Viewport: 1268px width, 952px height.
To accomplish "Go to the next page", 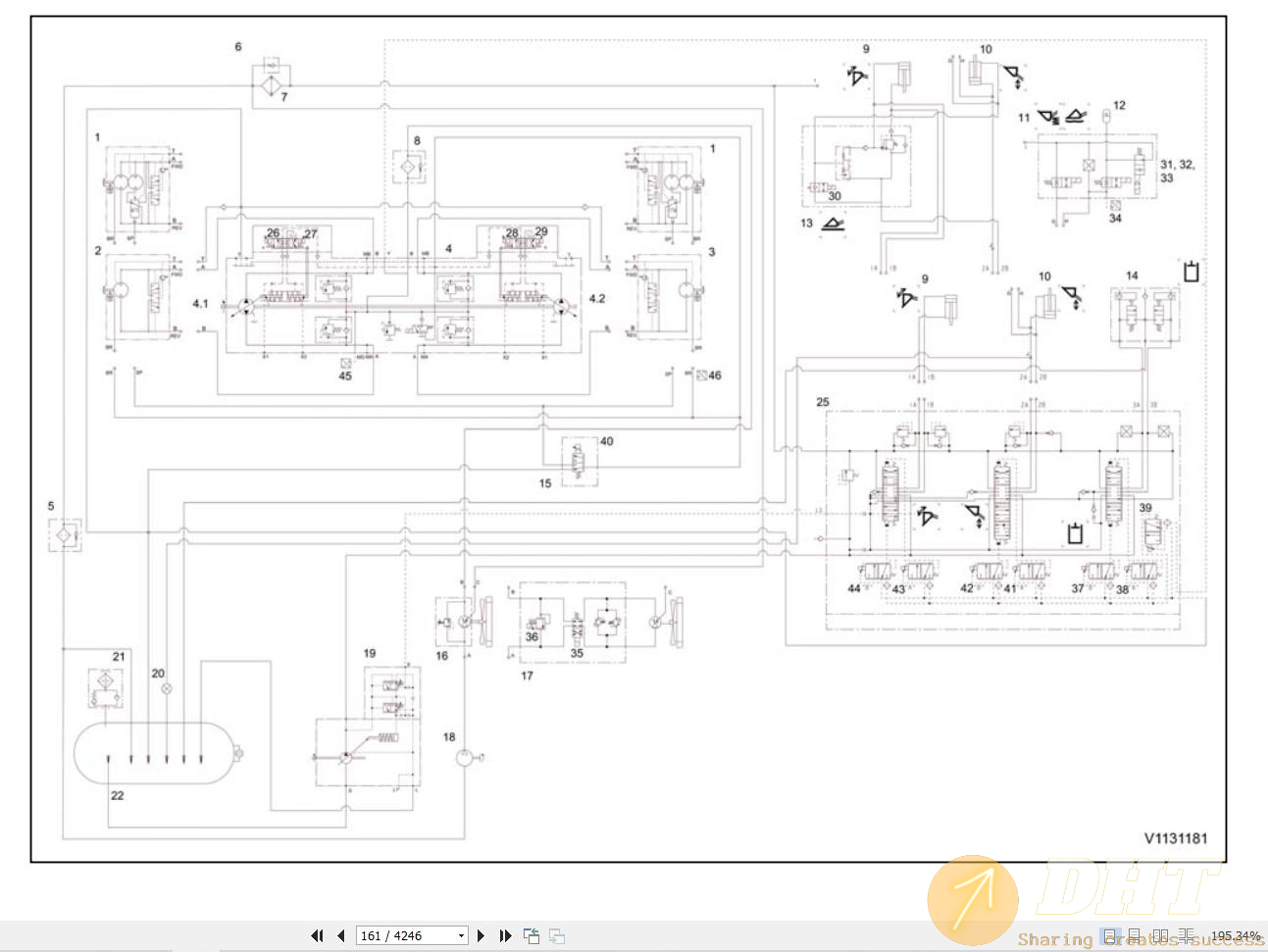I will click(x=481, y=935).
